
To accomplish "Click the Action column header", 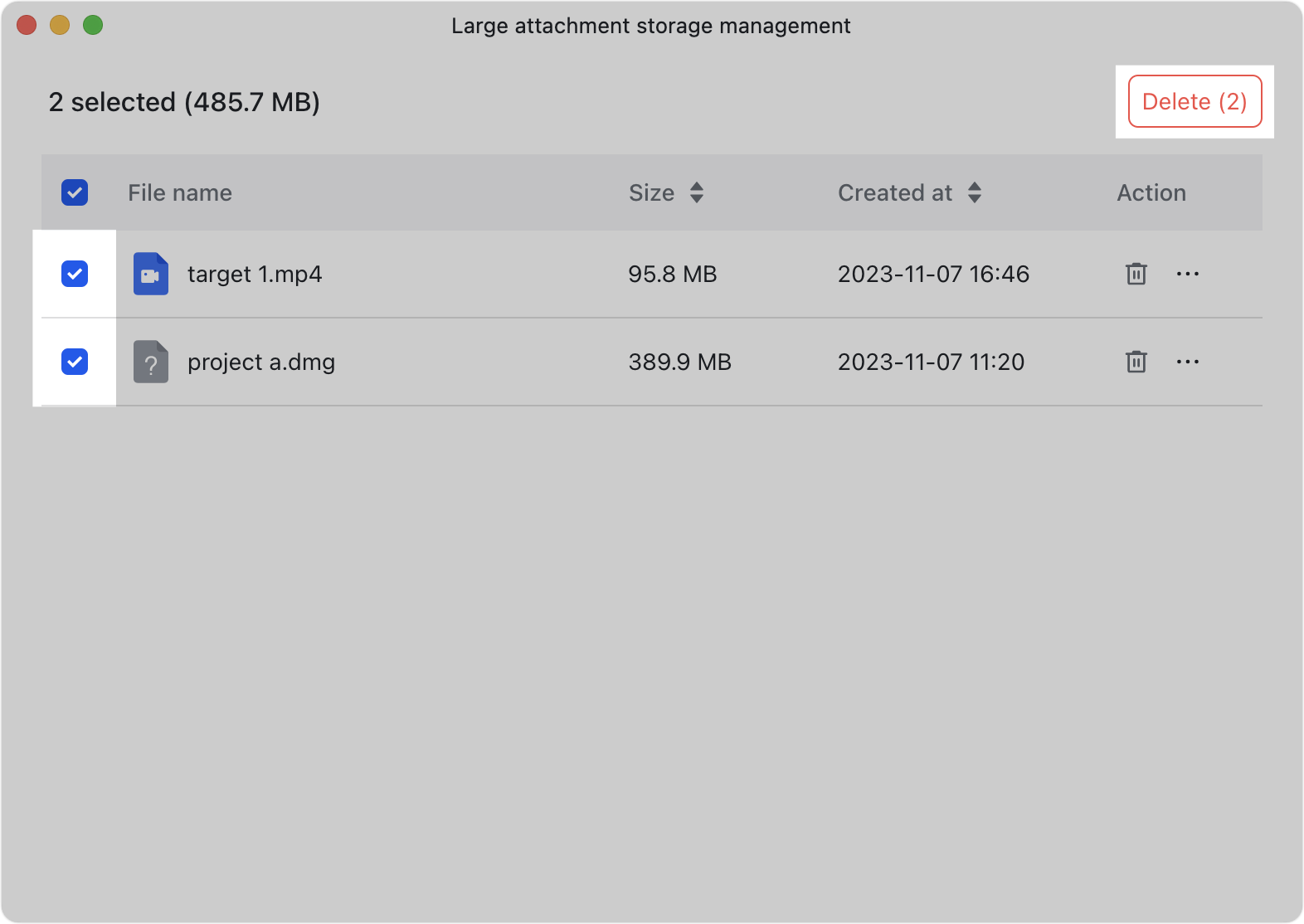I will (x=1151, y=192).
